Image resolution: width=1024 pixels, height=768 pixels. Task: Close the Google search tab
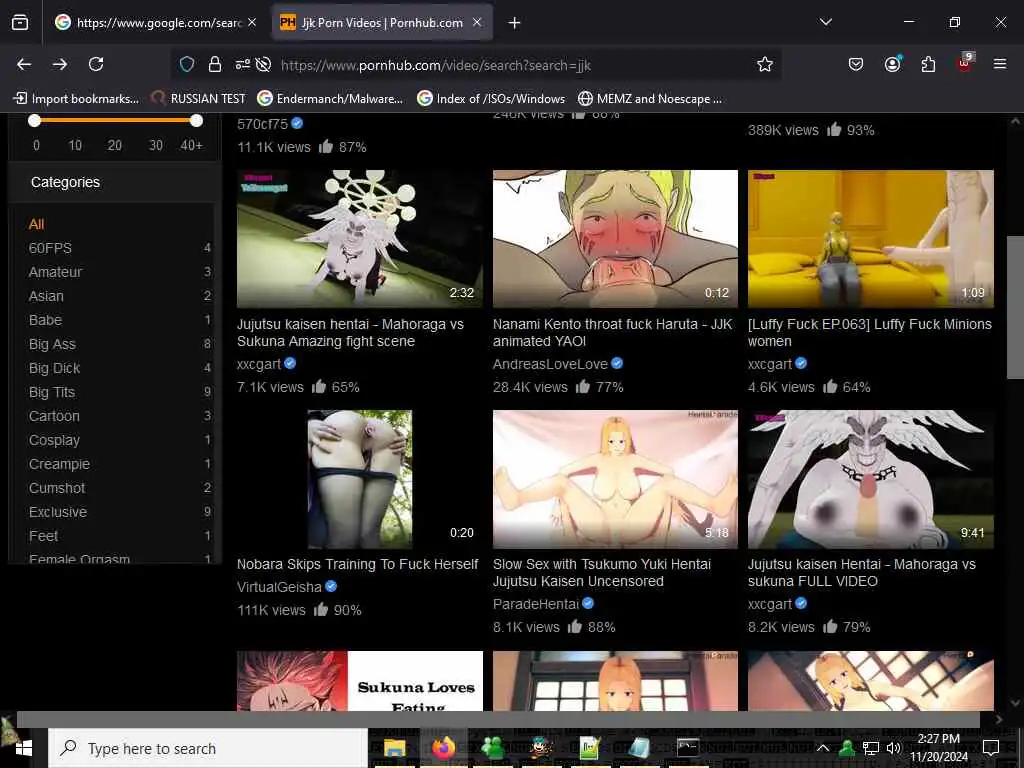[x=252, y=22]
